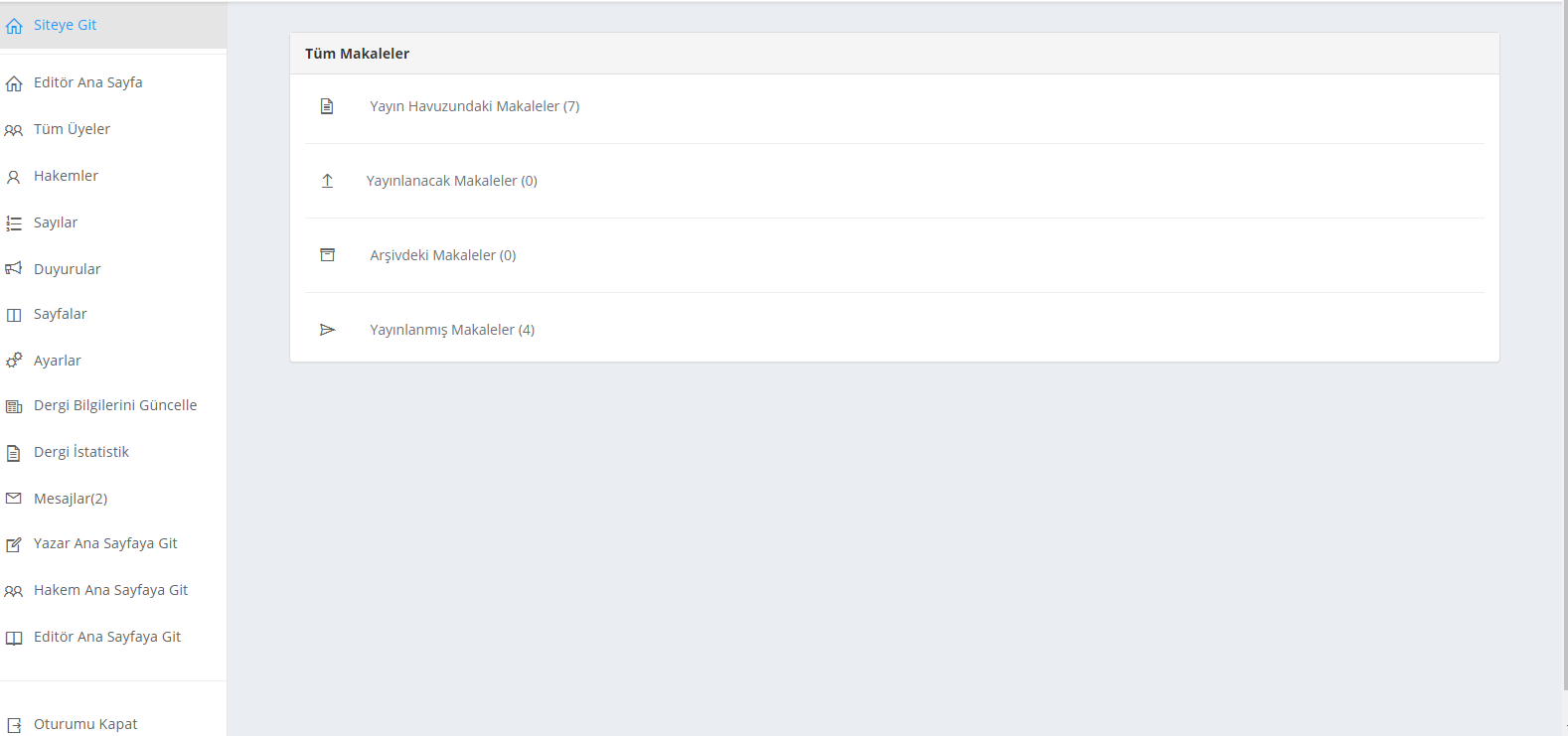
Task: Click the person icon beside Hakemler
Action: [14, 177]
